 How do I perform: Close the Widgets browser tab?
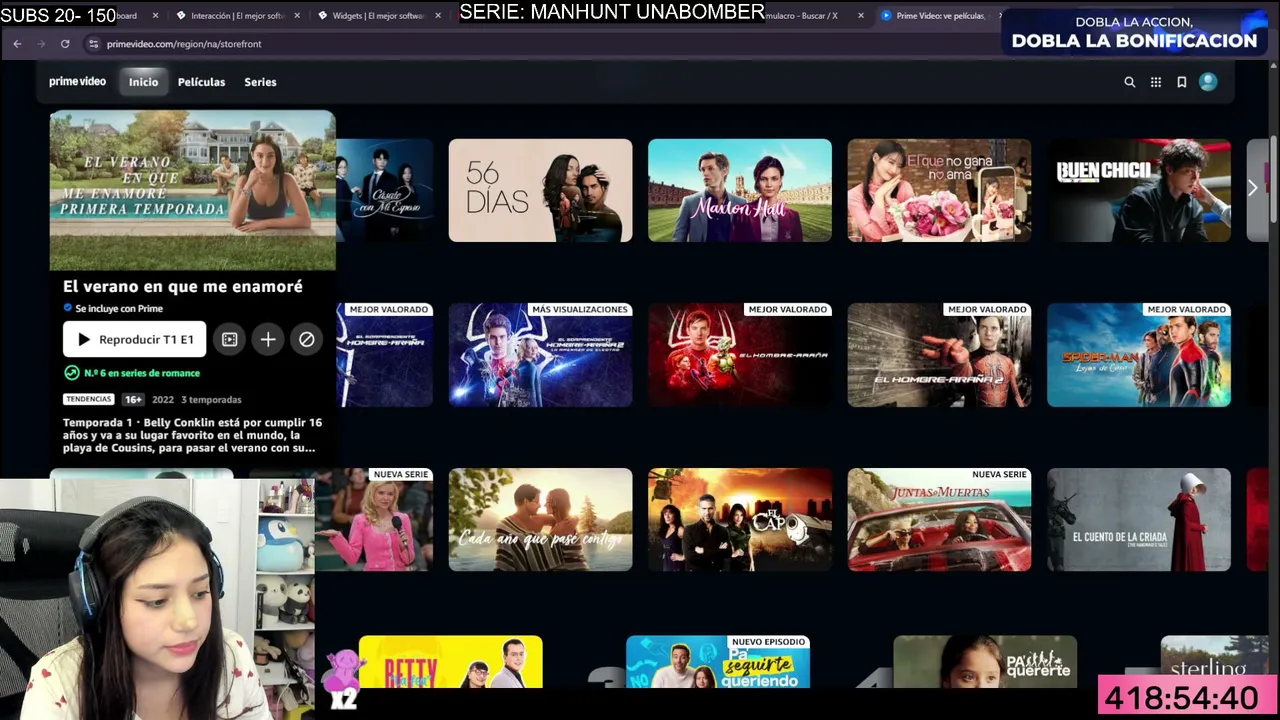coord(437,16)
